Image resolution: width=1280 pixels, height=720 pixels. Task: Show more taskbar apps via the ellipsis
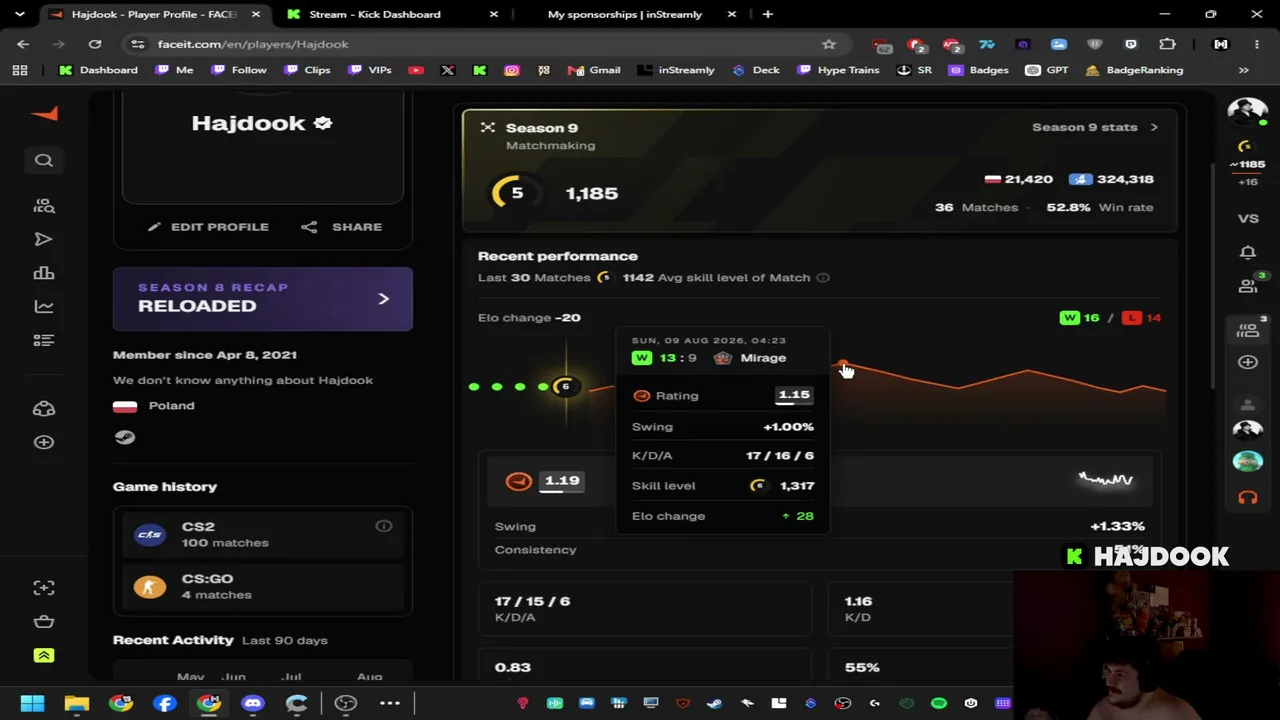pos(390,703)
